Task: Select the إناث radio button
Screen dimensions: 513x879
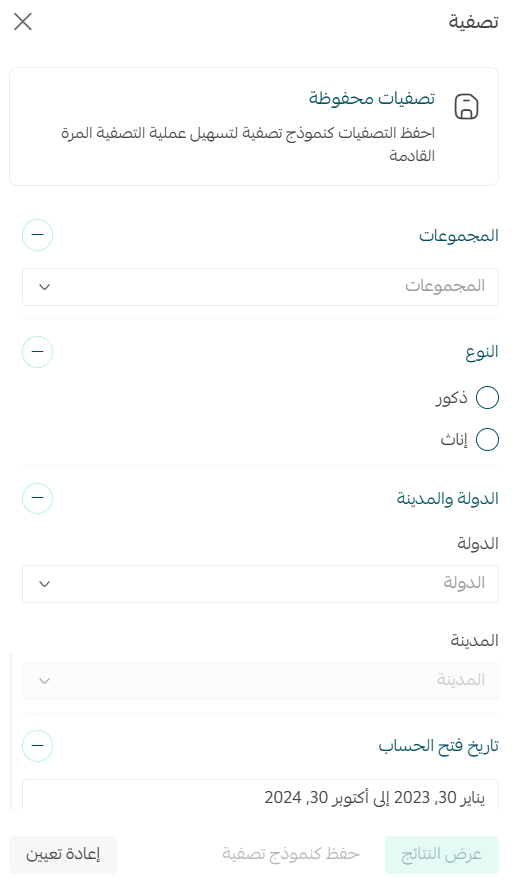Action: (x=487, y=440)
